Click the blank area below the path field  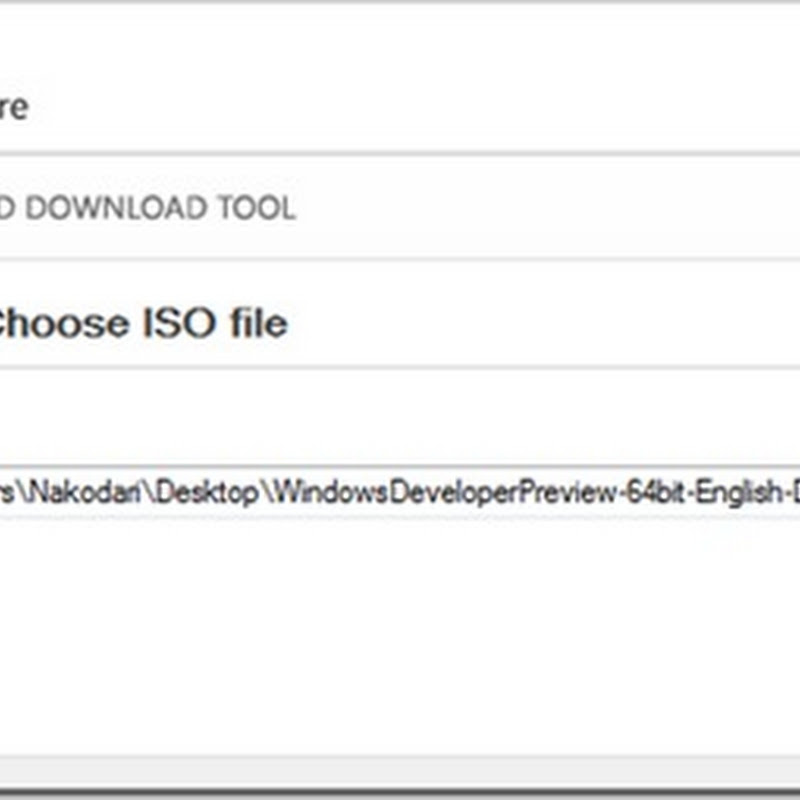tap(400, 630)
